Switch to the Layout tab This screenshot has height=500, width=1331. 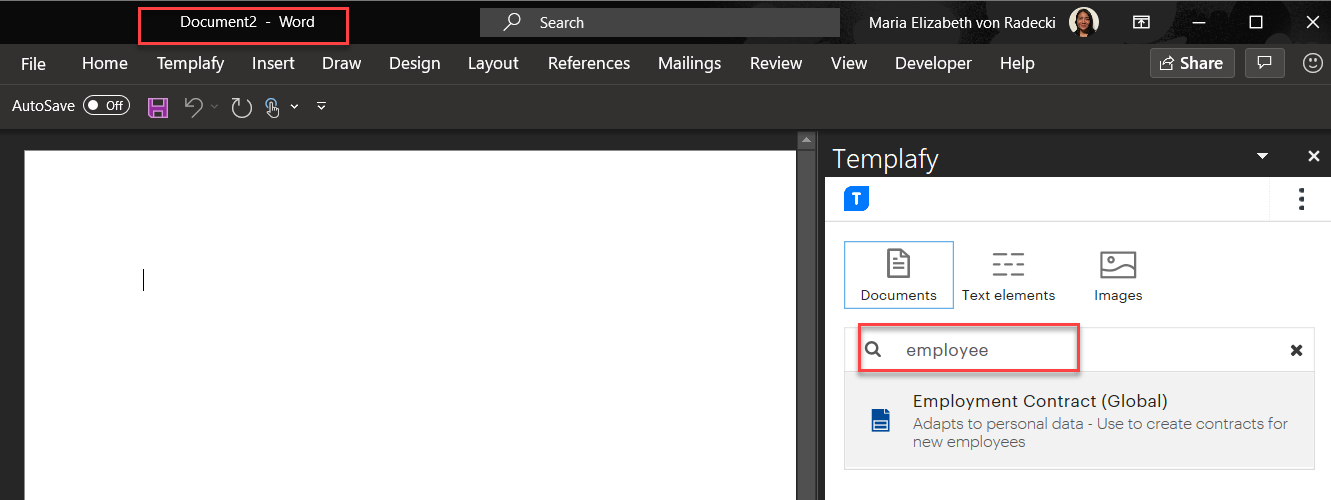point(493,63)
